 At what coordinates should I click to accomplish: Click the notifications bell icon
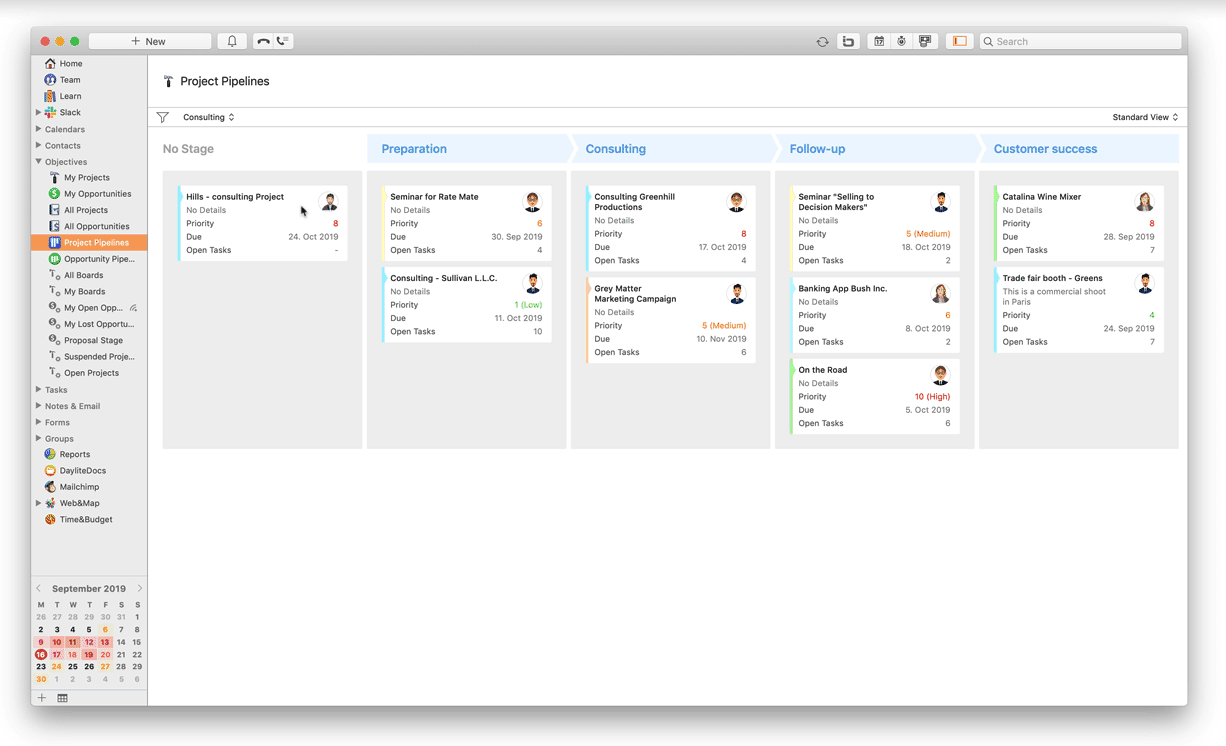[x=232, y=41]
